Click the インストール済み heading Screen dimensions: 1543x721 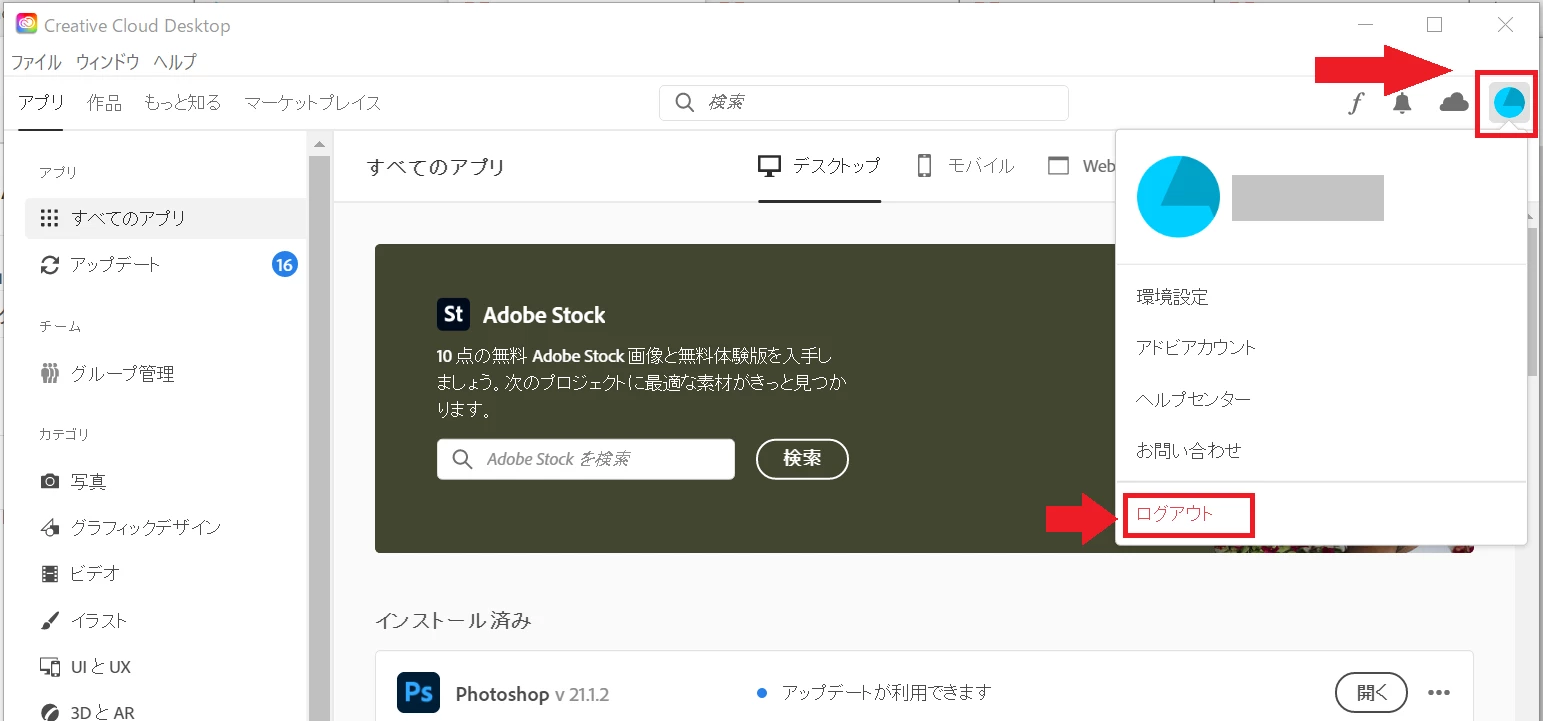click(454, 621)
